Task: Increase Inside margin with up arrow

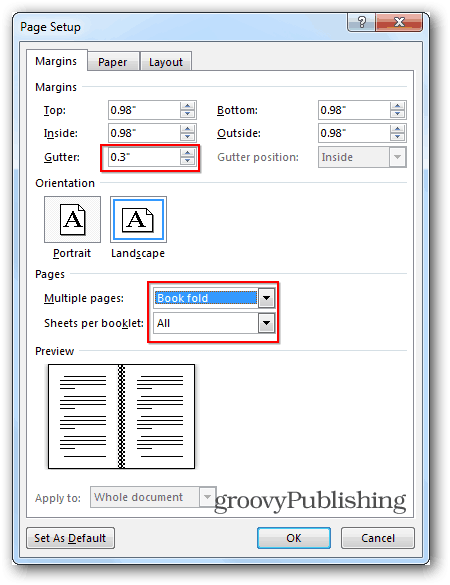Action: pos(187,129)
